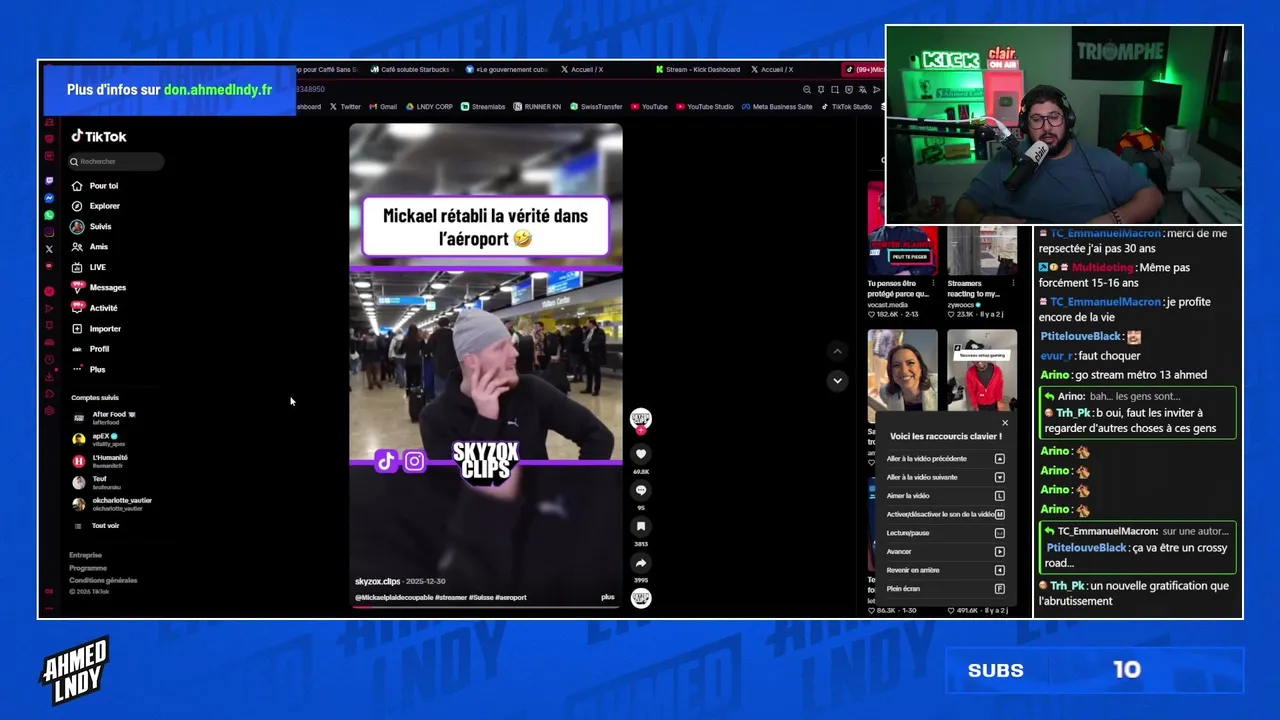Open the Amis page
Image resolution: width=1280 pixels, height=720 pixels.
[x=90, y=247]
